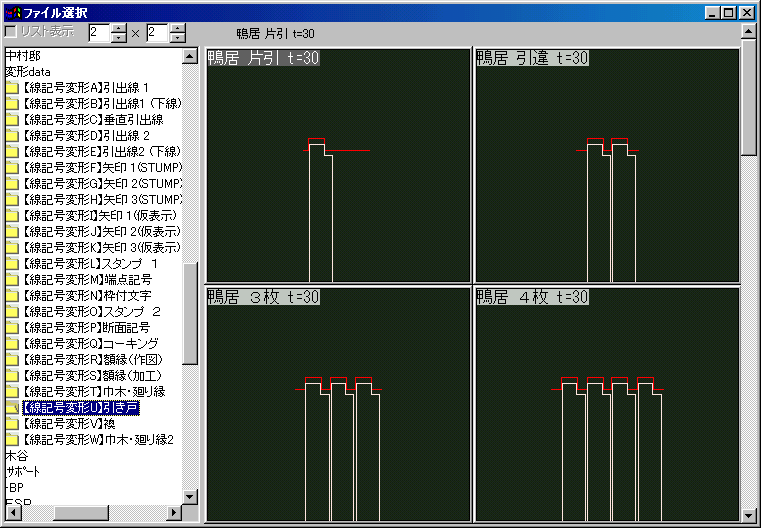Click the first grid count field

pos(99,33)
